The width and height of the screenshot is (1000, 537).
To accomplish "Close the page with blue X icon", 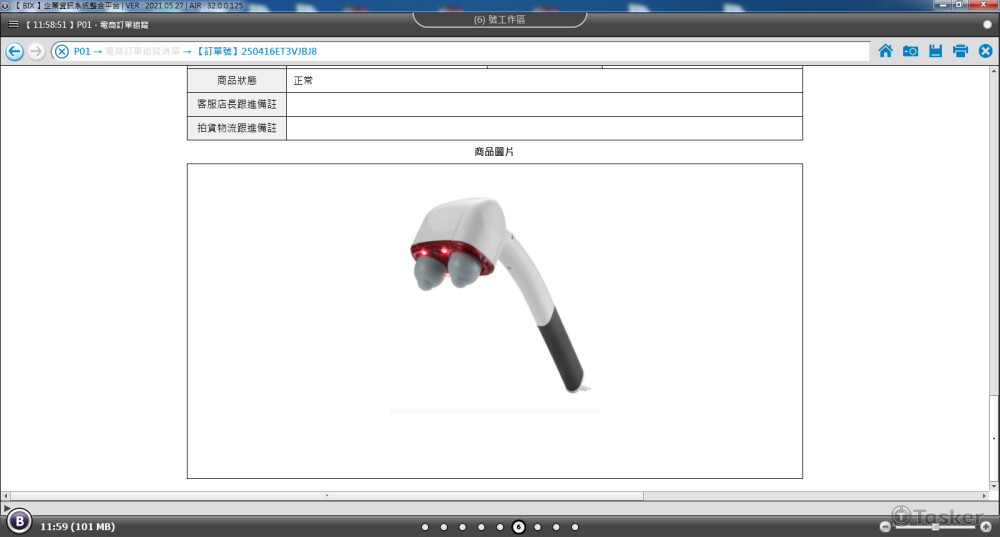I will (985, 51).
